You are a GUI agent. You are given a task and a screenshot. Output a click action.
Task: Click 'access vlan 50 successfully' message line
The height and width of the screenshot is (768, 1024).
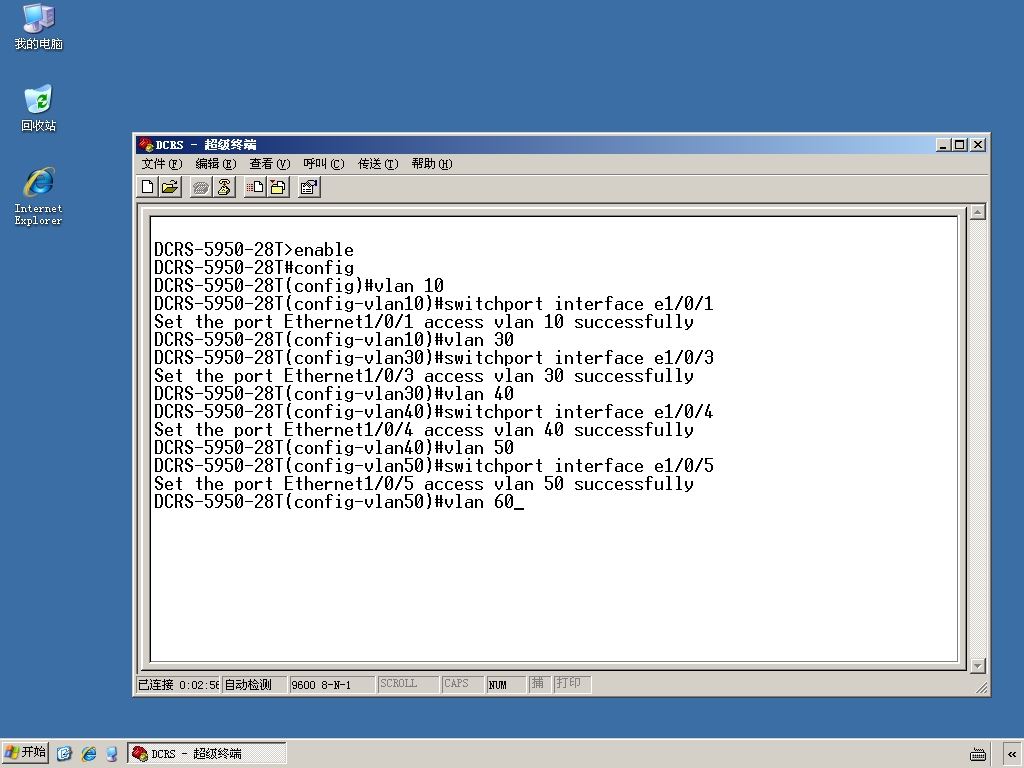tap(424, 484)
